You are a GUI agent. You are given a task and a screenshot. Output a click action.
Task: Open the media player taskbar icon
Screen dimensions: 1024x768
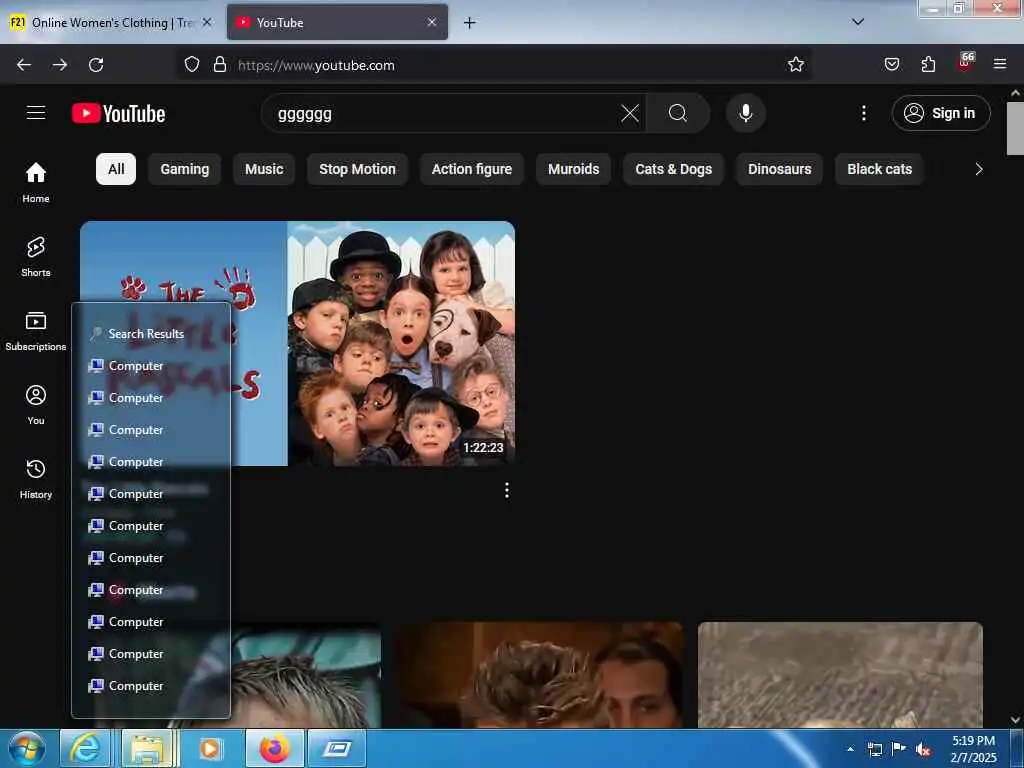(210, 748)
